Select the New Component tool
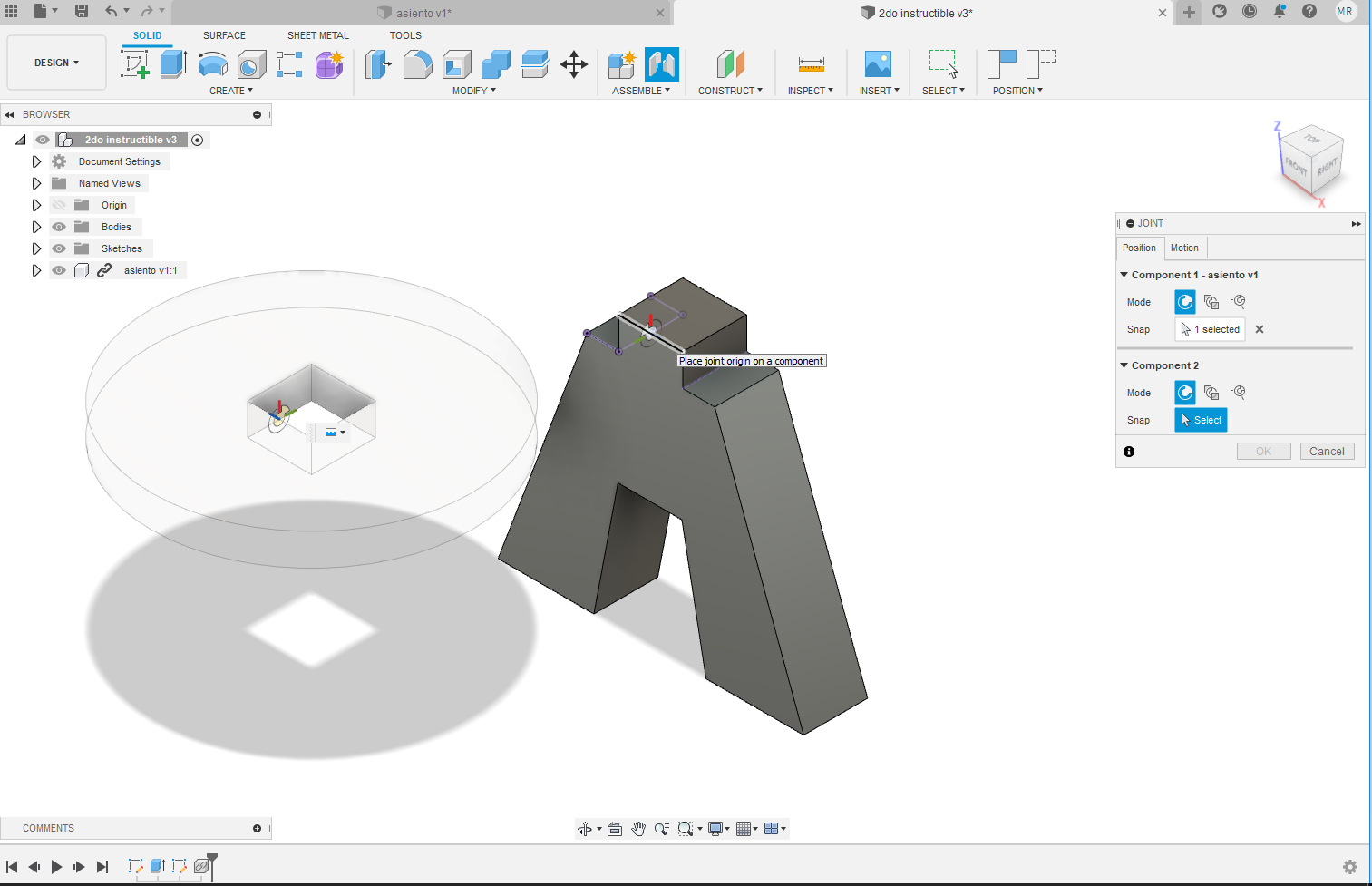 (x=622, y=64)
